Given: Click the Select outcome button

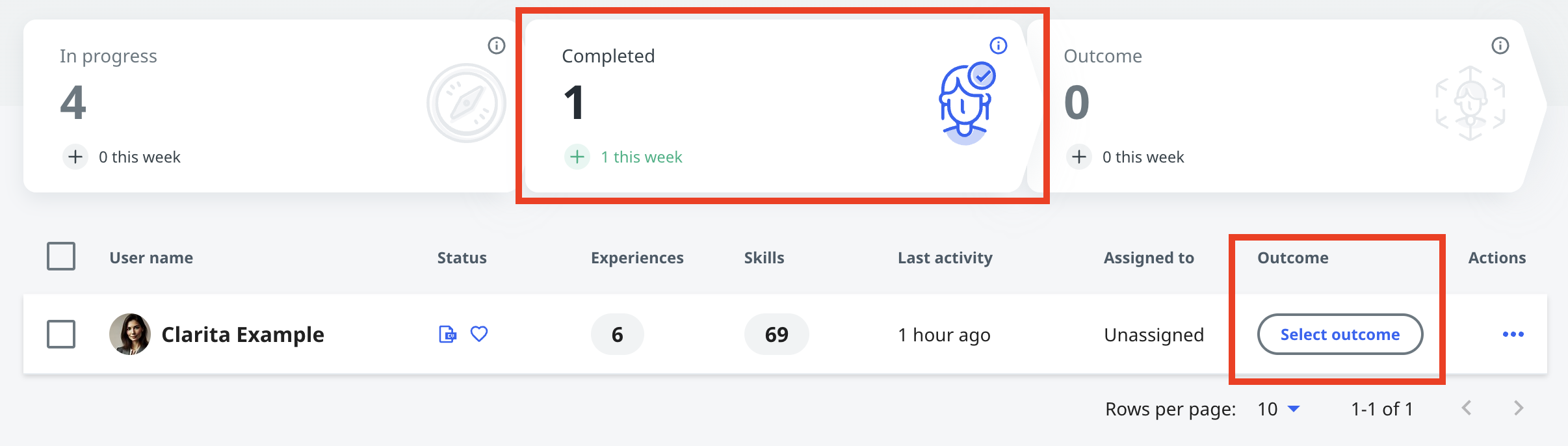Looking at the screenshot, I should click(x=1340, y=334).
